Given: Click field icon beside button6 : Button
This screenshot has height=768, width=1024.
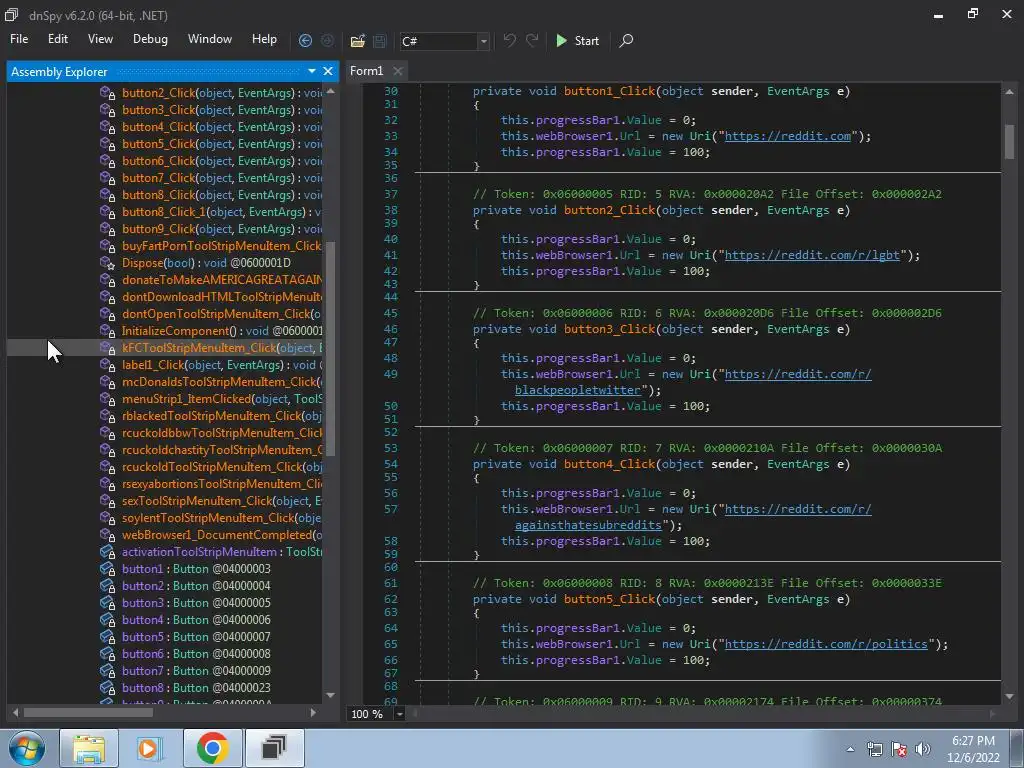Looking at the screenshot, I should [x=108, y=653].
